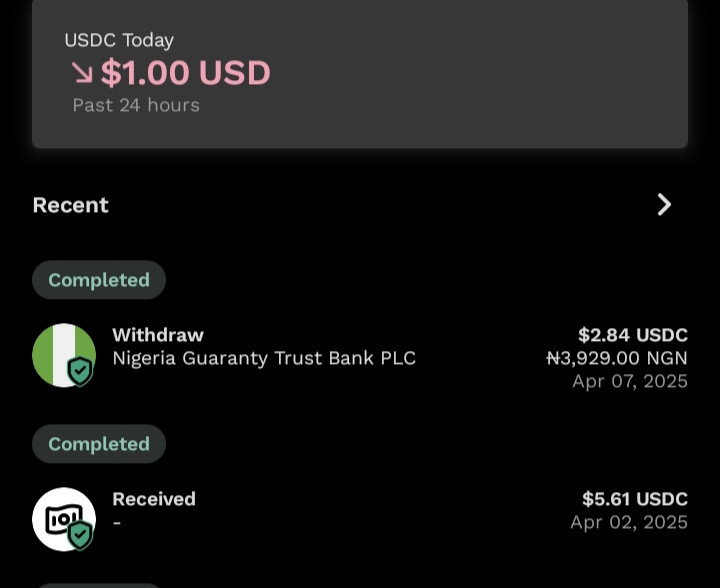This screenshot has width=720, height=588.
Task: Open Nigeria Guaranty Trust Bank PLC entry
Action: pos(264,358)
